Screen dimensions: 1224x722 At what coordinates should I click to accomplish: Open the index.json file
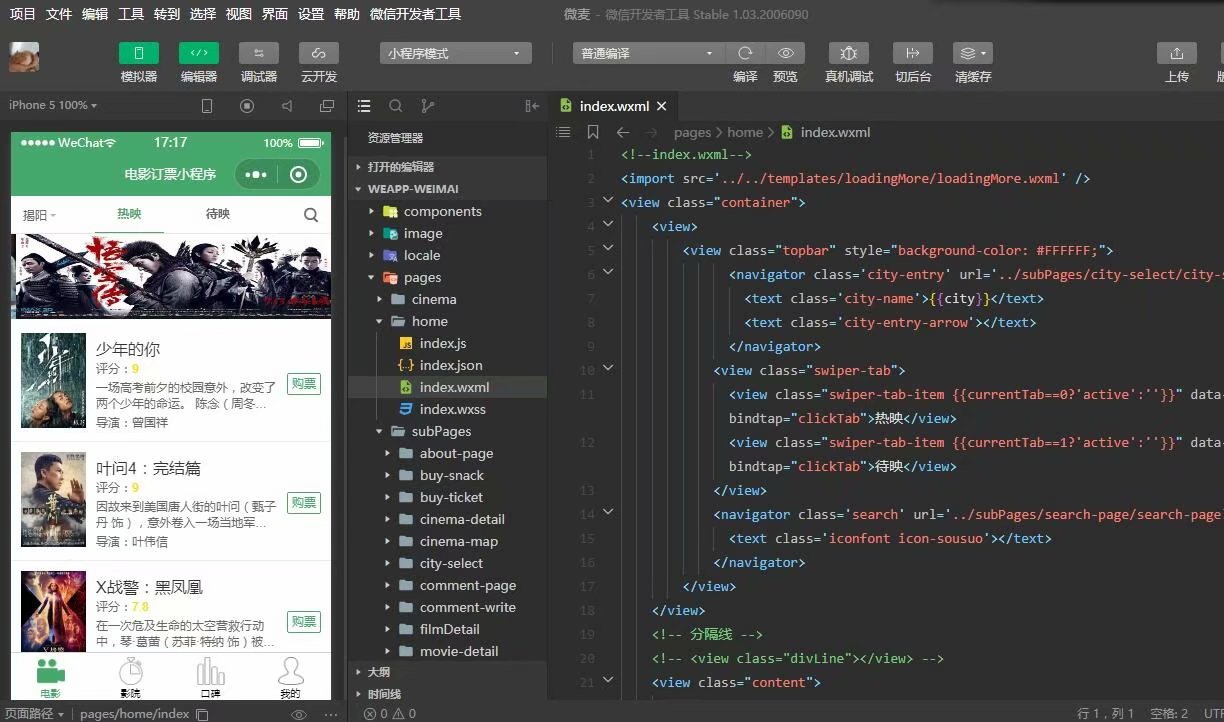click(447, 365)
